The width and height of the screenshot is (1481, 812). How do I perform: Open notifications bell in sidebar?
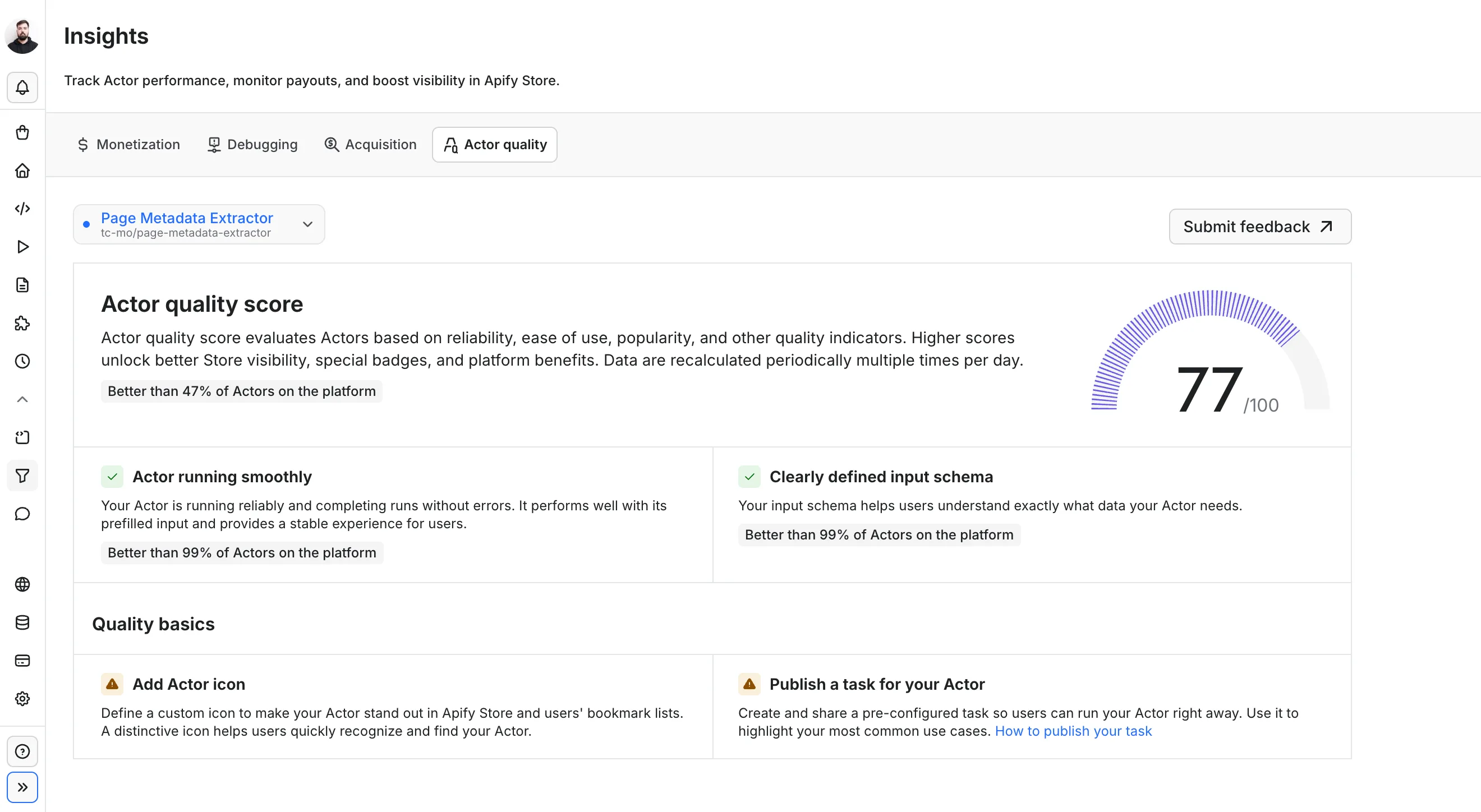tap(22, 87)
